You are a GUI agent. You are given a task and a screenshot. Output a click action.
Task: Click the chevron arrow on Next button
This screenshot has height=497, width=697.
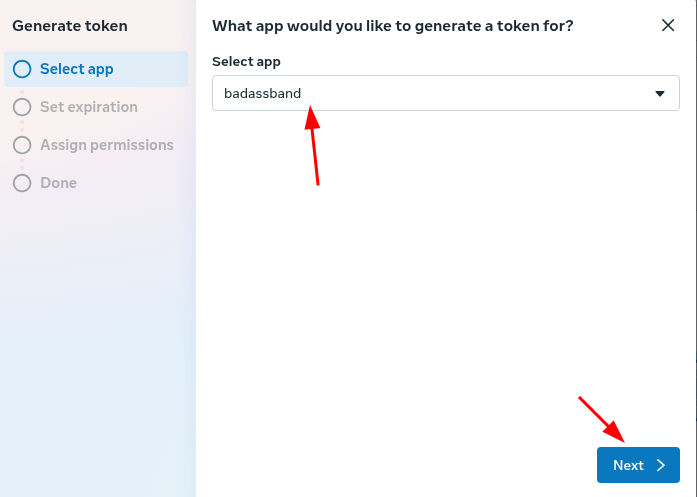click(x=660, y=465)
